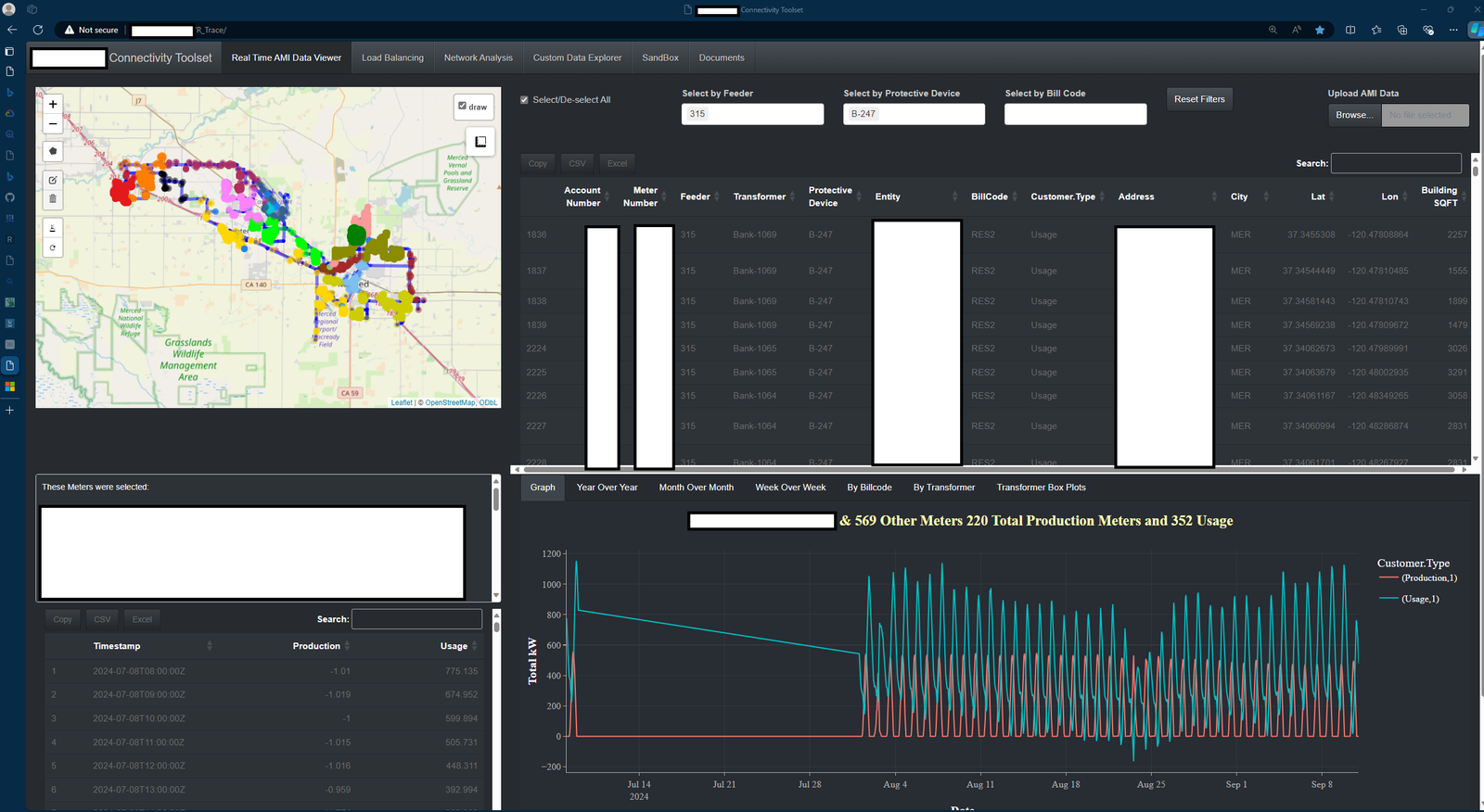The height and width of the screenshot is (812, 1484).
Task: Click the meter table Search field
Action: (1396, 163)
